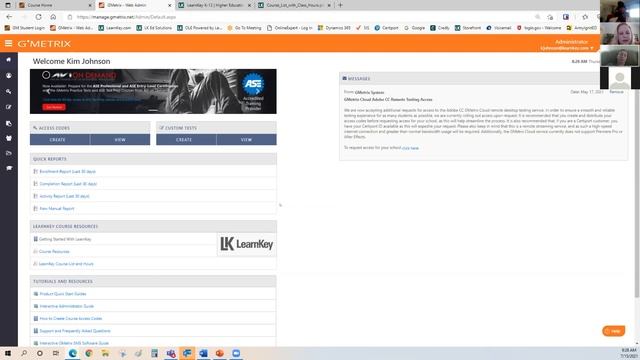Open the user profile icon in sidebar
This screenshot has width=640, height=360.
9,76
